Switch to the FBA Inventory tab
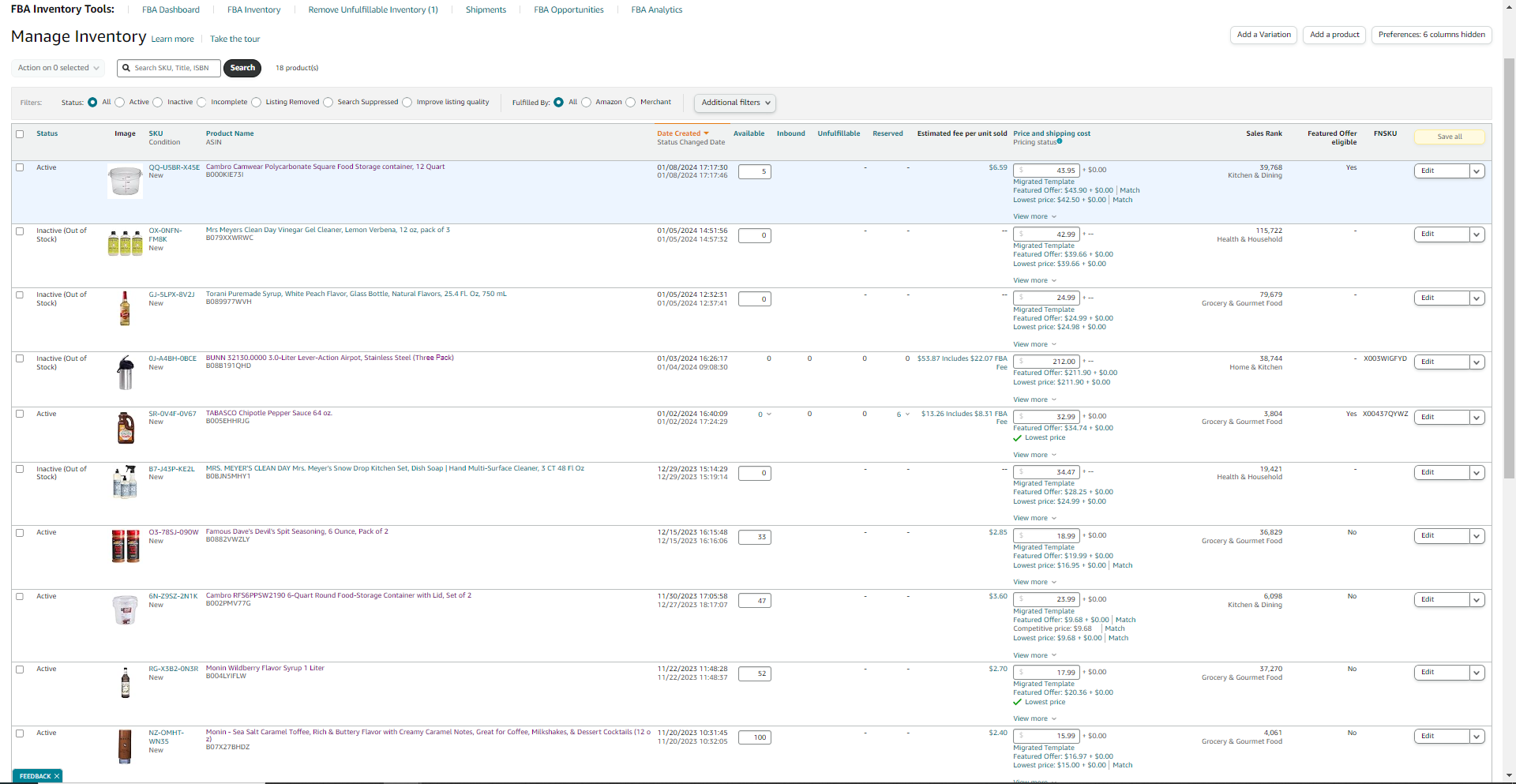The width and height of the screenshot is (1516, 784). tap(254, 10)
